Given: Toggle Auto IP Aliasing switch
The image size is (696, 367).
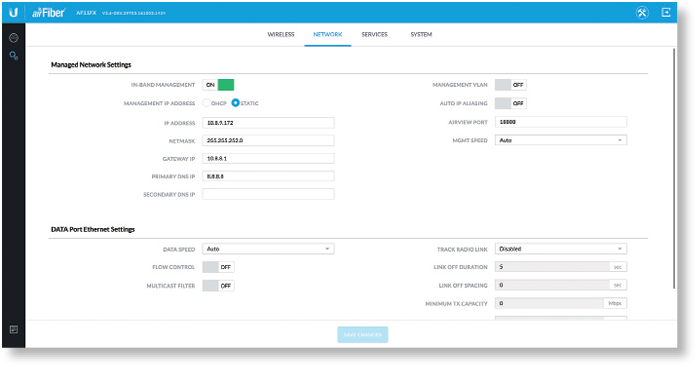Looking at the screenshot, I should [510, 103].
